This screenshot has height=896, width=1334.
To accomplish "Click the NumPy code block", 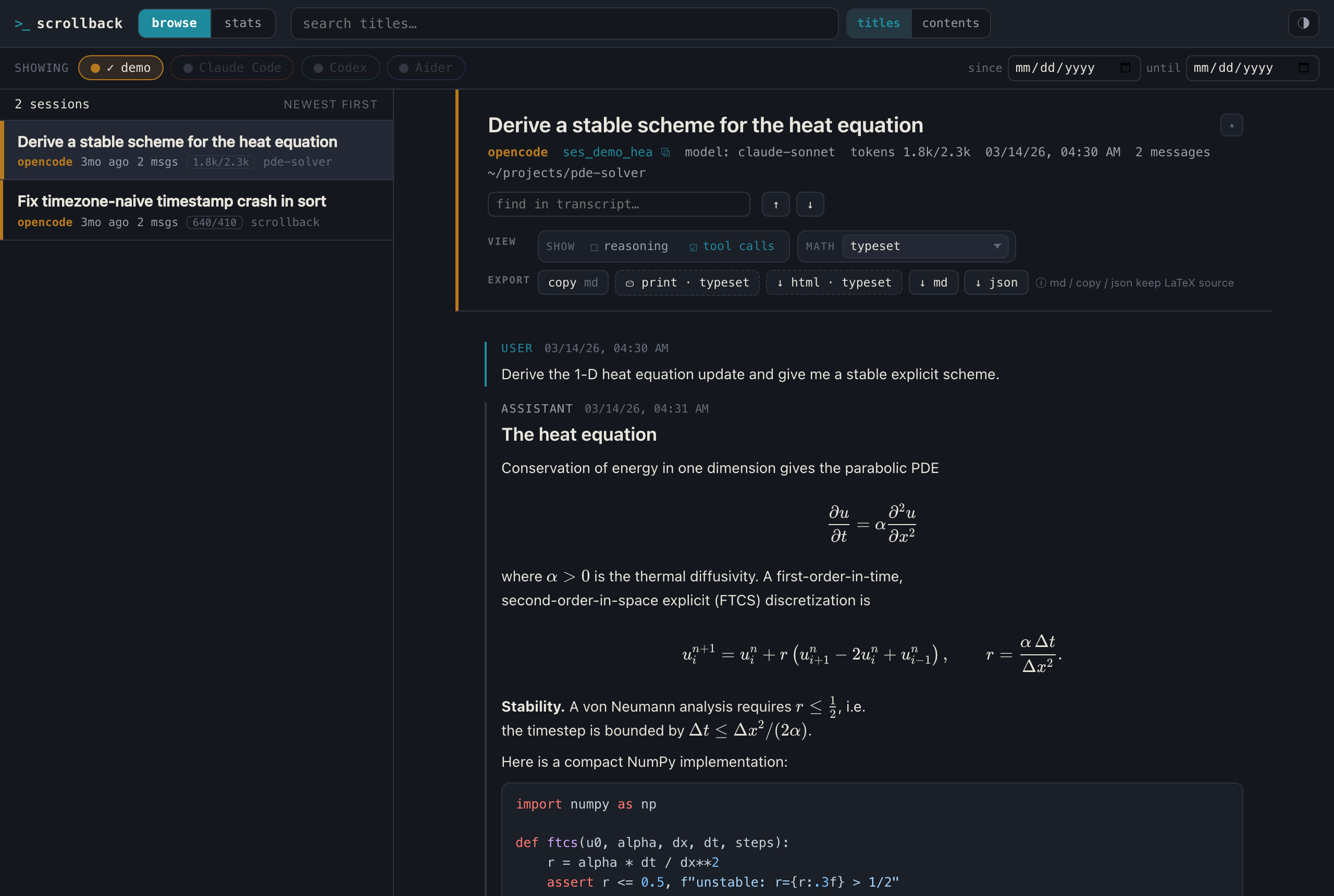I will [872, 839].
